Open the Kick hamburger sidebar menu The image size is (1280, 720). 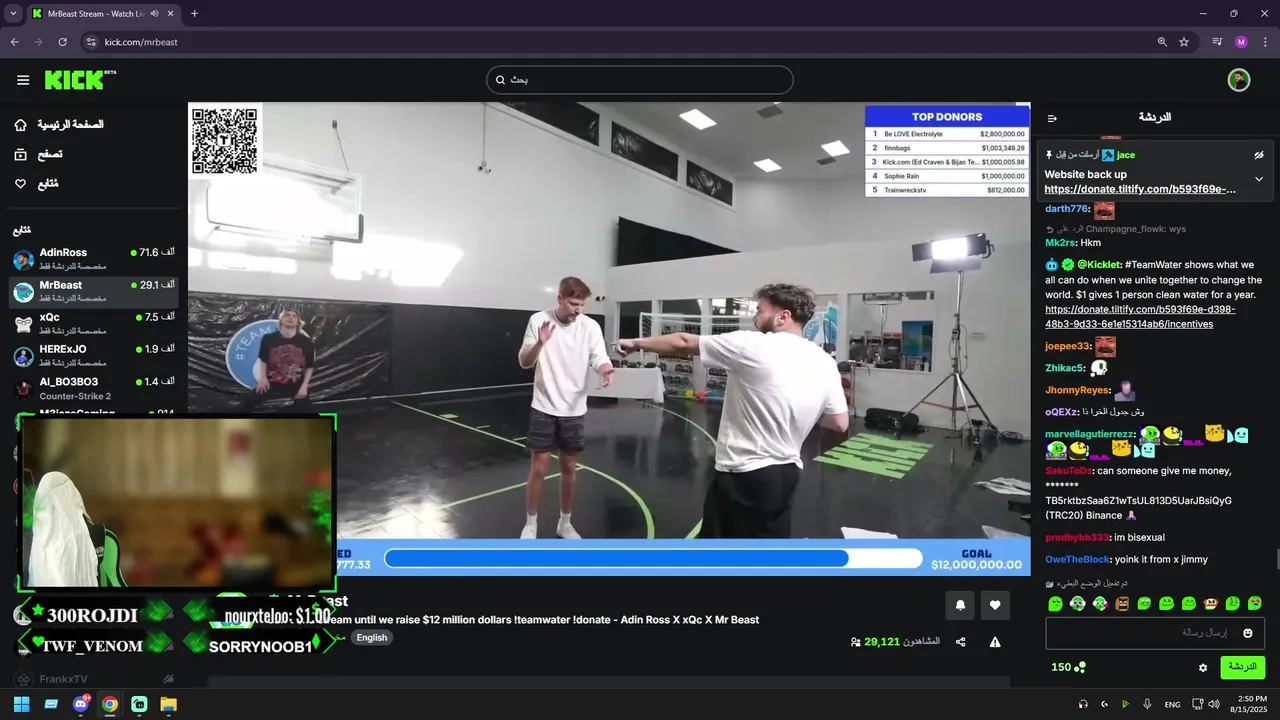pos(23,80)
